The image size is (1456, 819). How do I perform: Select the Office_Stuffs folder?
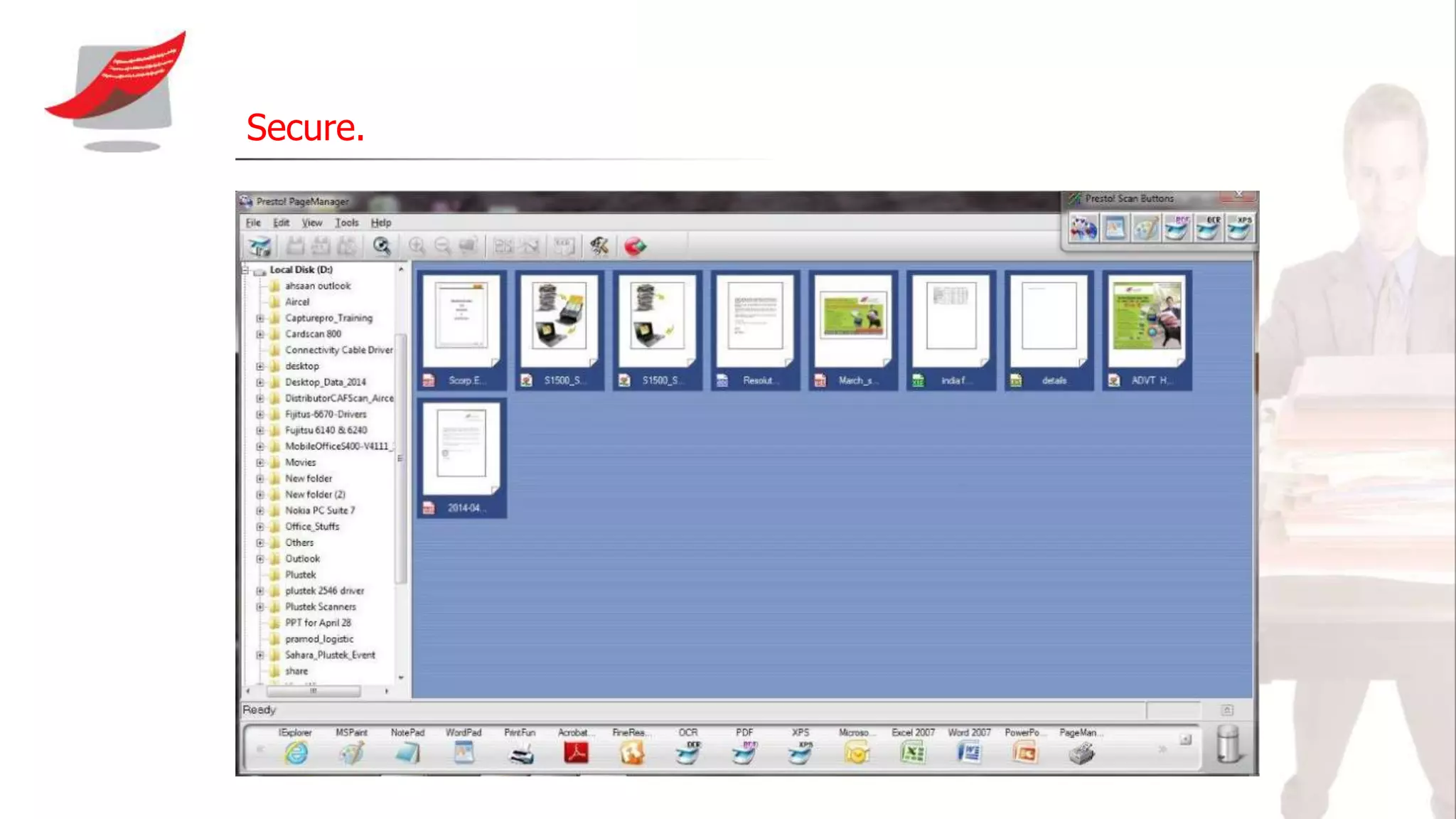(x=311, y=527)
